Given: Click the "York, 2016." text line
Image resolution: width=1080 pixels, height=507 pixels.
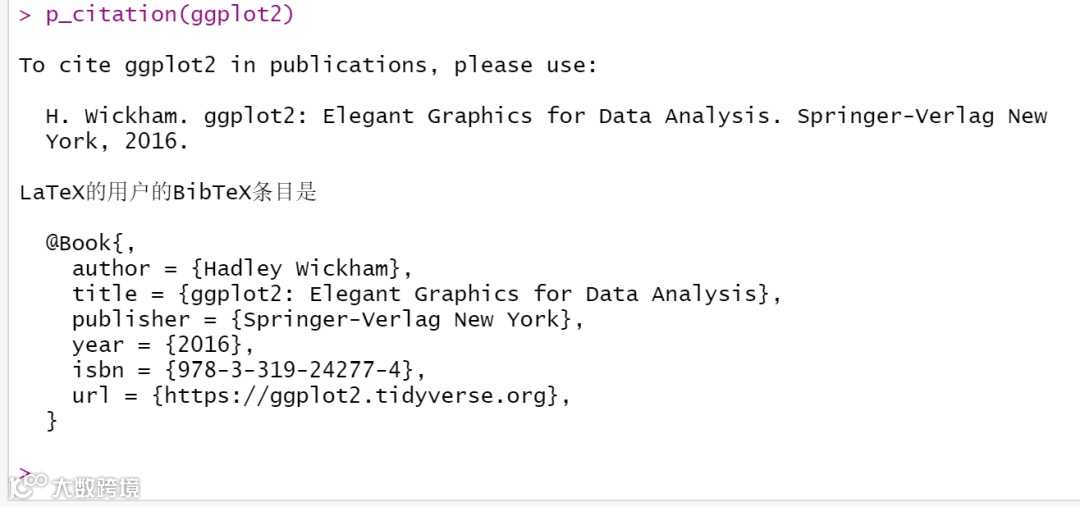Looking at the screenshot, I should point(116,142).
